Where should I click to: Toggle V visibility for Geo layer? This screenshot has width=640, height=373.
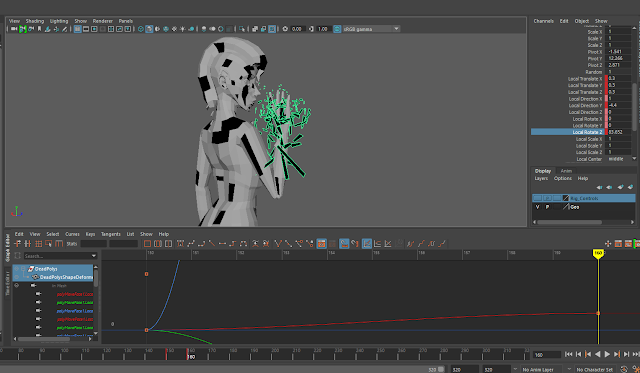click(x=538, y=207)
